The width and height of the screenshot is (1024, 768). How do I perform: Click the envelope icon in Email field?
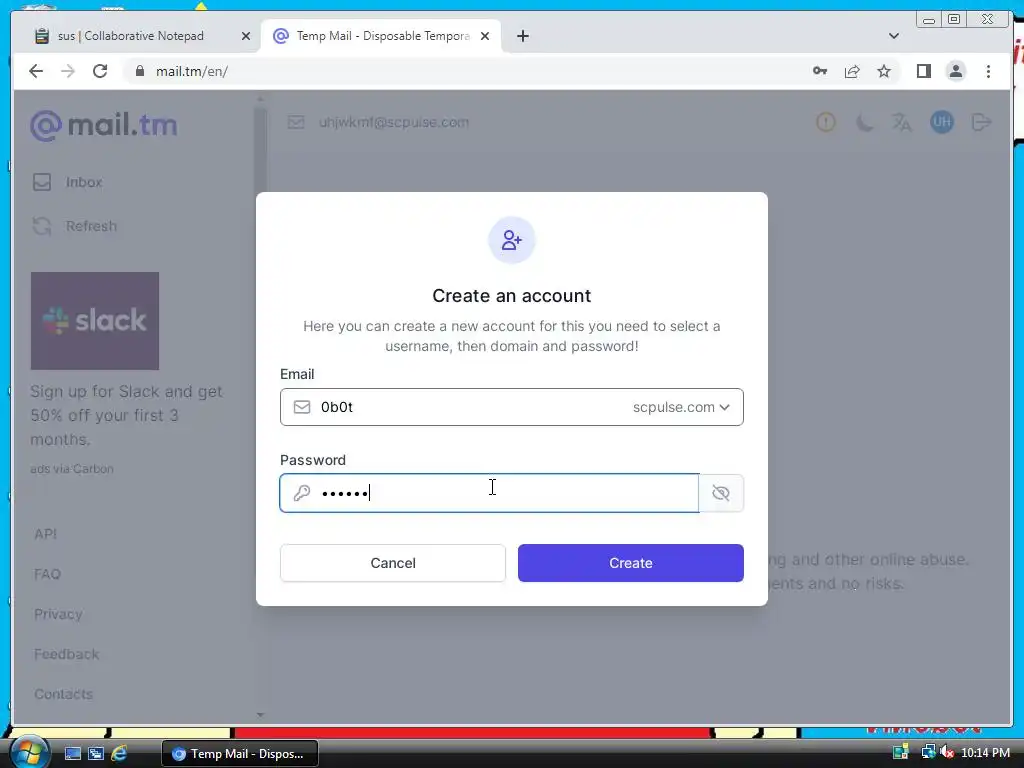coord(302,408)
